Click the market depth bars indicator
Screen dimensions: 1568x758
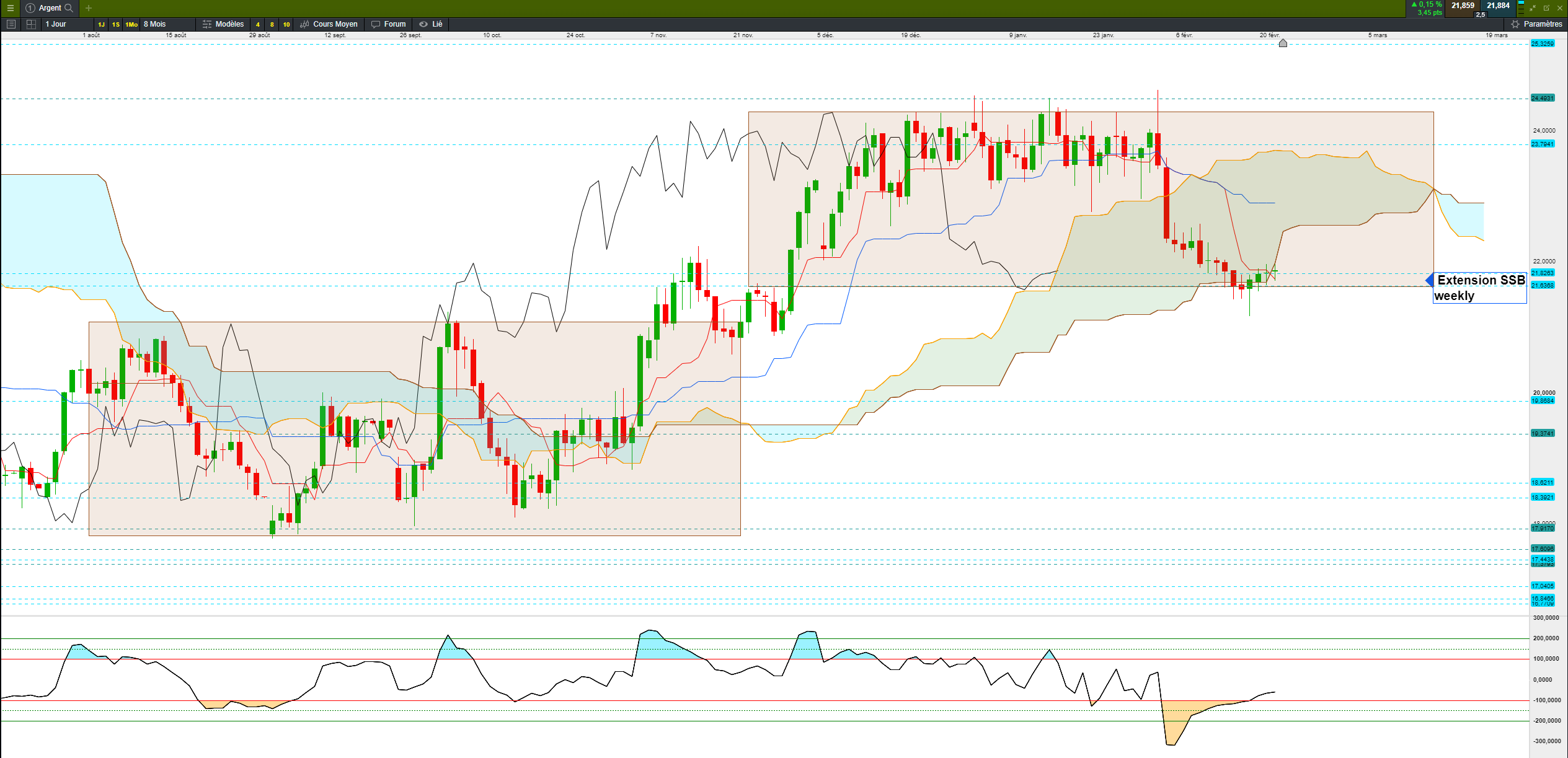tap(1521, 8)
